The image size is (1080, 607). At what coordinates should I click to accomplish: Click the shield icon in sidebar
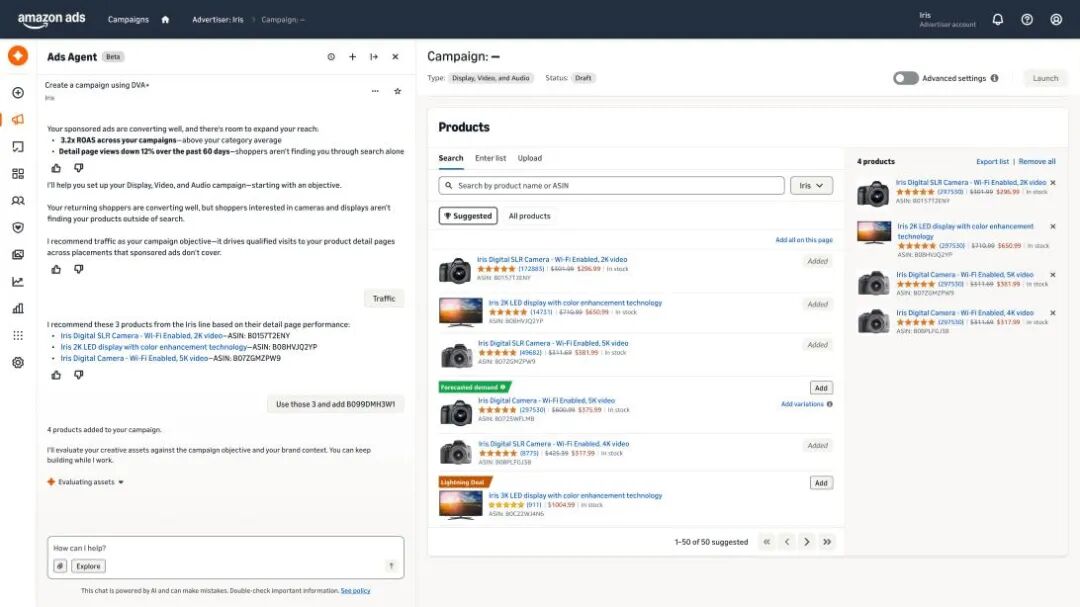click(x=18, y=227)
